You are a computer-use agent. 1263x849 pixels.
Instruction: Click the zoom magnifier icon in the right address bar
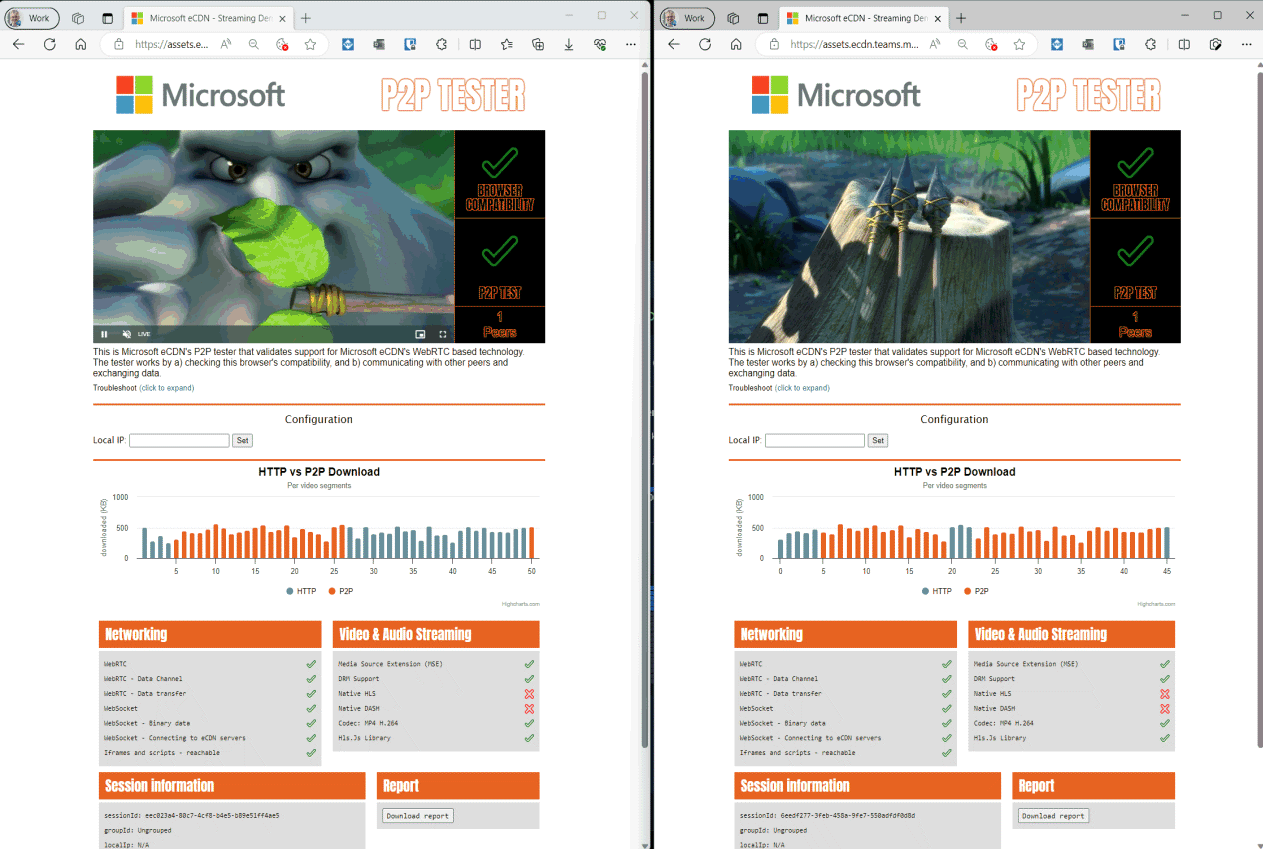tap(963, 44)
